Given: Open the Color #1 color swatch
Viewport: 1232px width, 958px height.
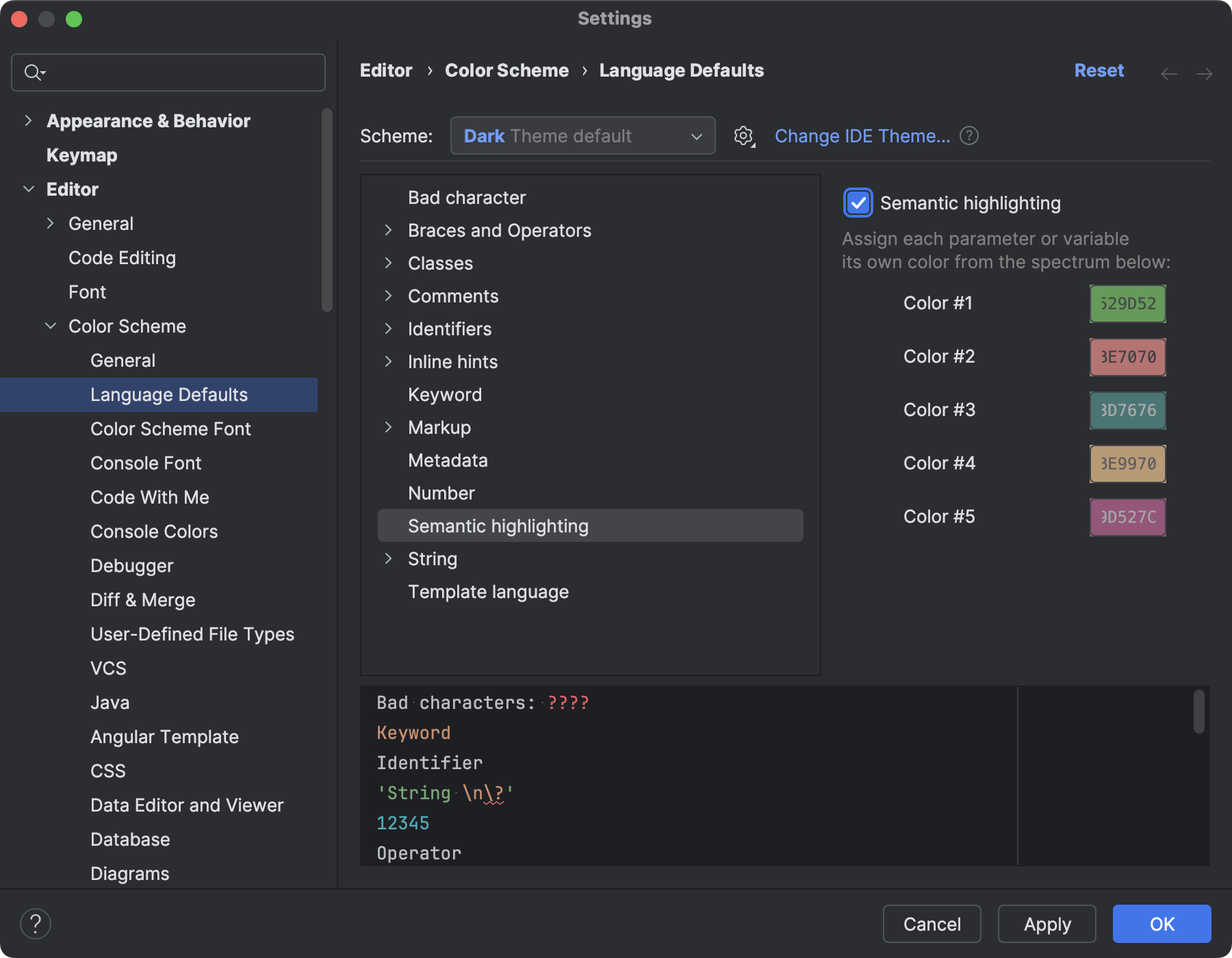Looking at the screenshot, I should point(1127,303).
